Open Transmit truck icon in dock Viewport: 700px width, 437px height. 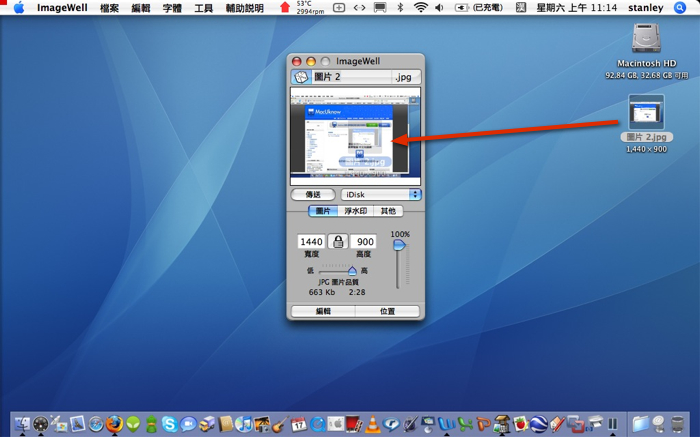[207, 423]
